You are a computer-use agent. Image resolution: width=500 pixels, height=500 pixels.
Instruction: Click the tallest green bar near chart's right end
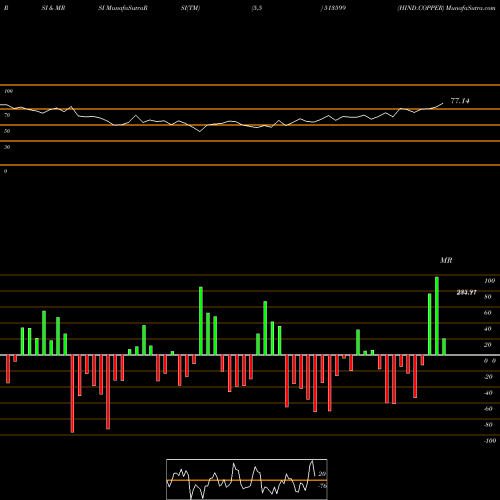point(437,316)
